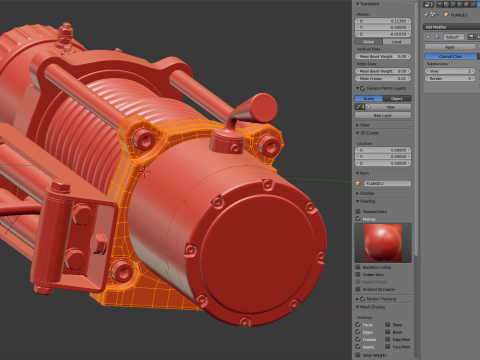Click the Subsurf modifier name field

[454, 37]
